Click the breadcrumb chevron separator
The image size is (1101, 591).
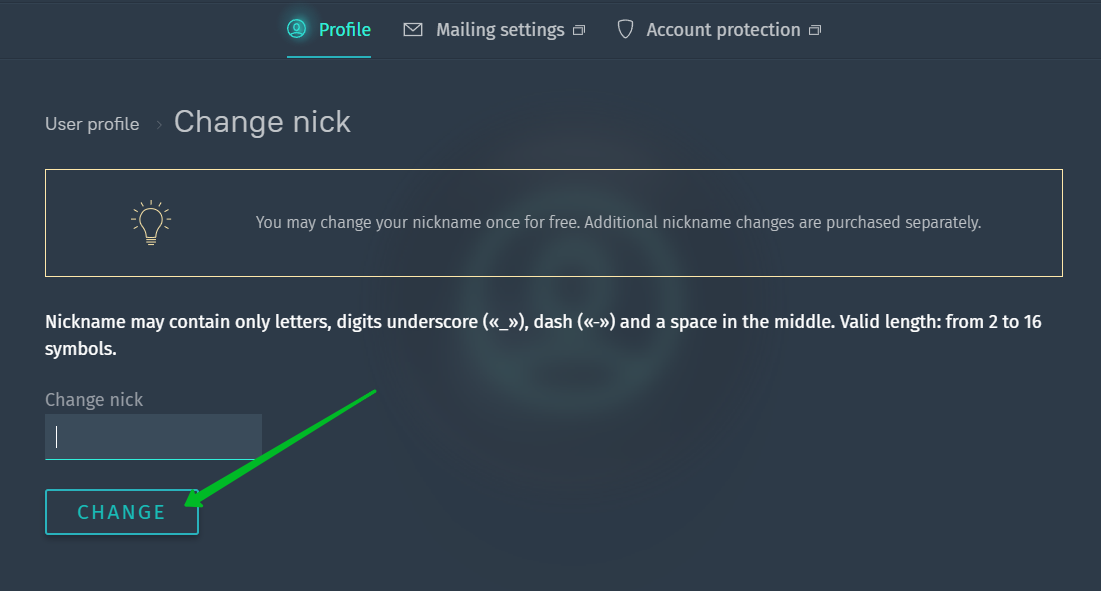click(x=159, y=125)
